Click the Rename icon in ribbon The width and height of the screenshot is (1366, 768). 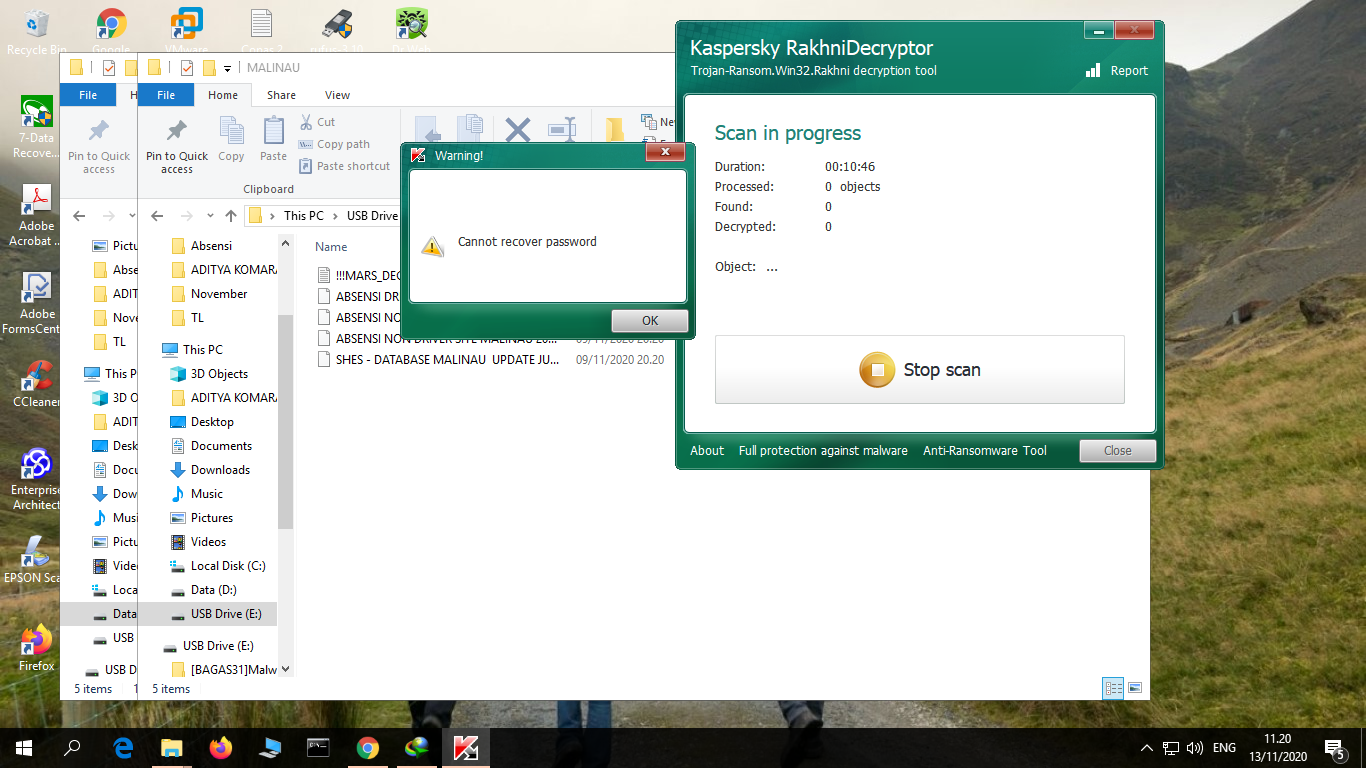pos(562,130)
